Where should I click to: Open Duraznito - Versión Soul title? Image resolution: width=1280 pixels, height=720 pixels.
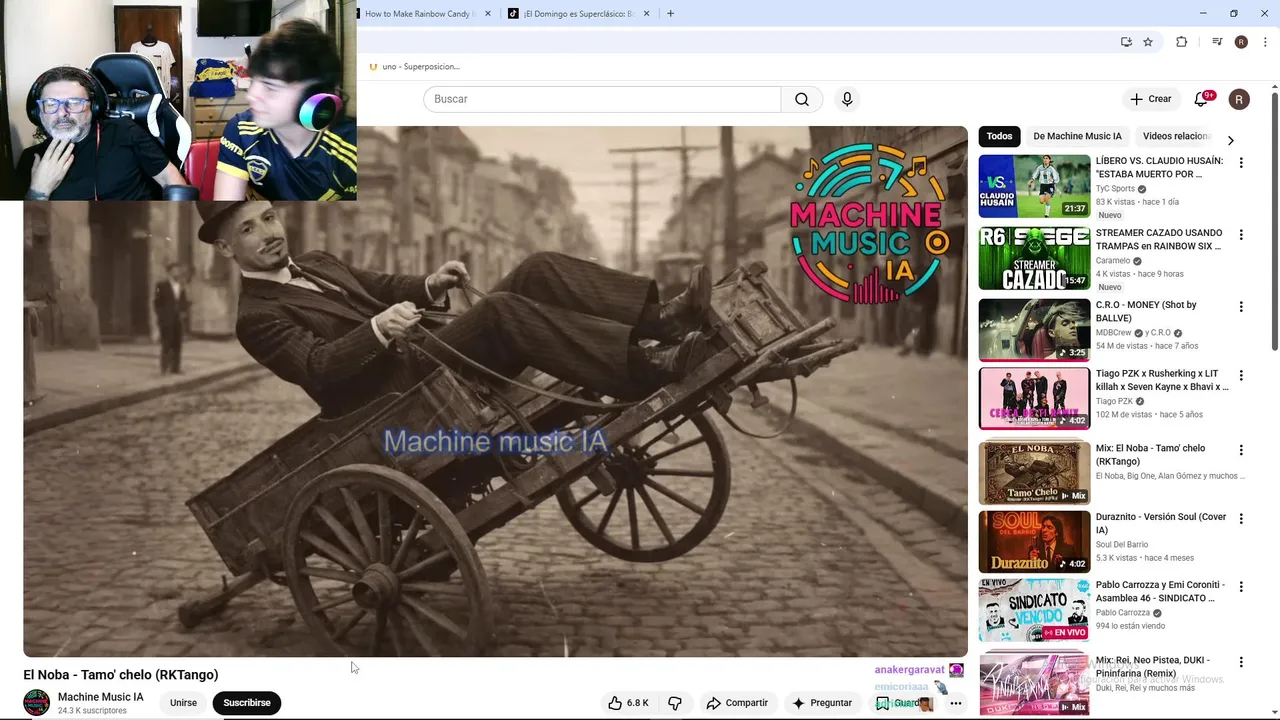1161,524
